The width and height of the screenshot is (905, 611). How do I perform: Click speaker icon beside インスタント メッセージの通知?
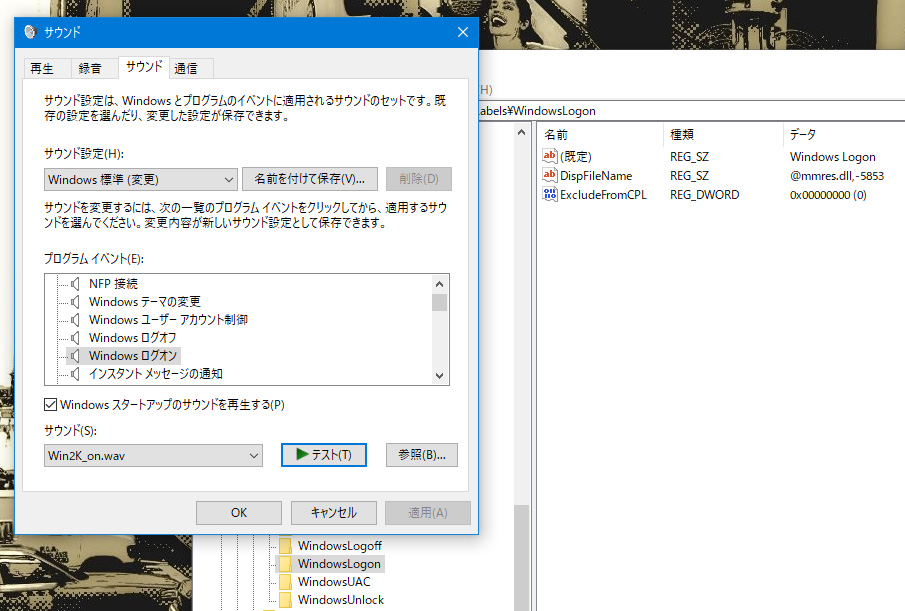click(x=75, y=374)
